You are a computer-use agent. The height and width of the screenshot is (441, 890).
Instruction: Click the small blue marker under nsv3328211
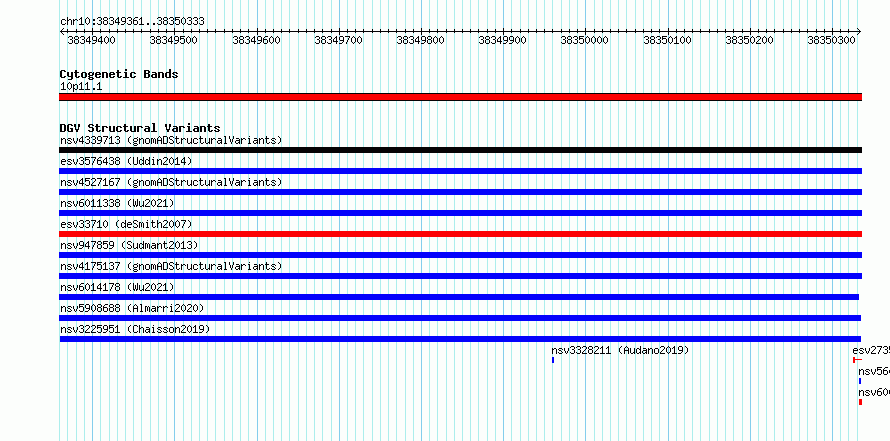[x=553, y=360]
